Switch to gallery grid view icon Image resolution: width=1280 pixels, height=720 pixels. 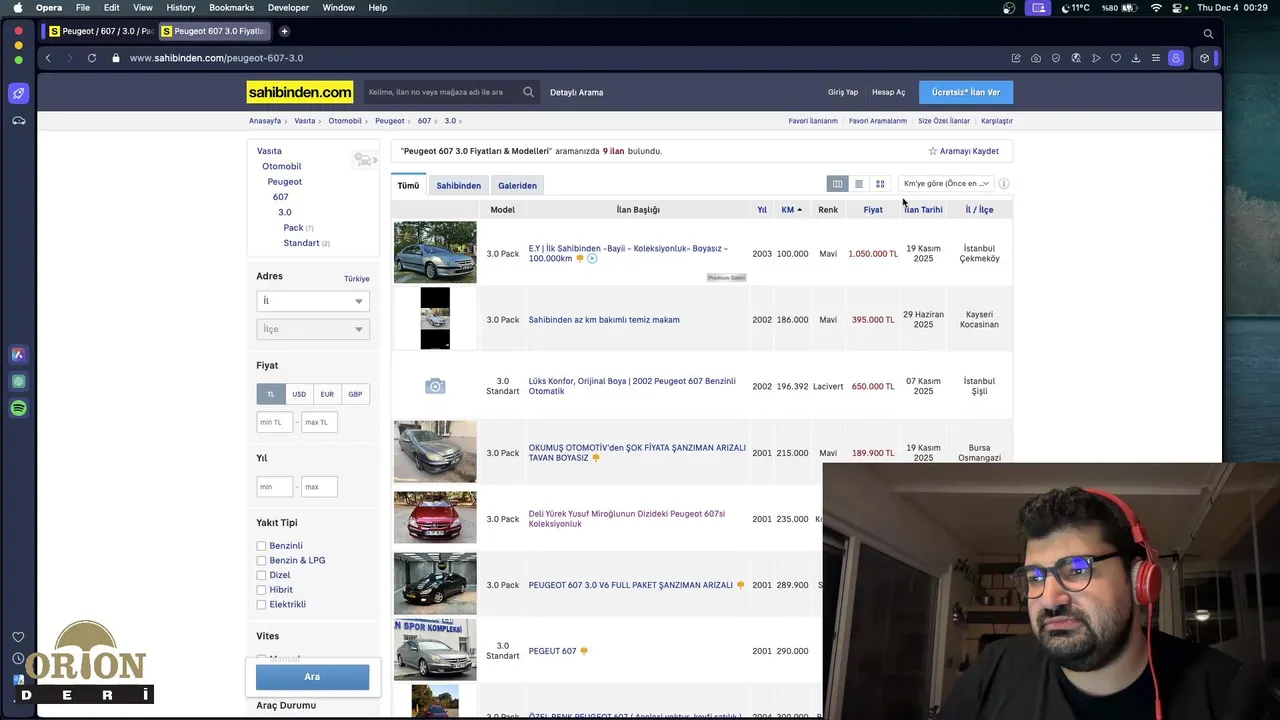[x=880, y=184]
